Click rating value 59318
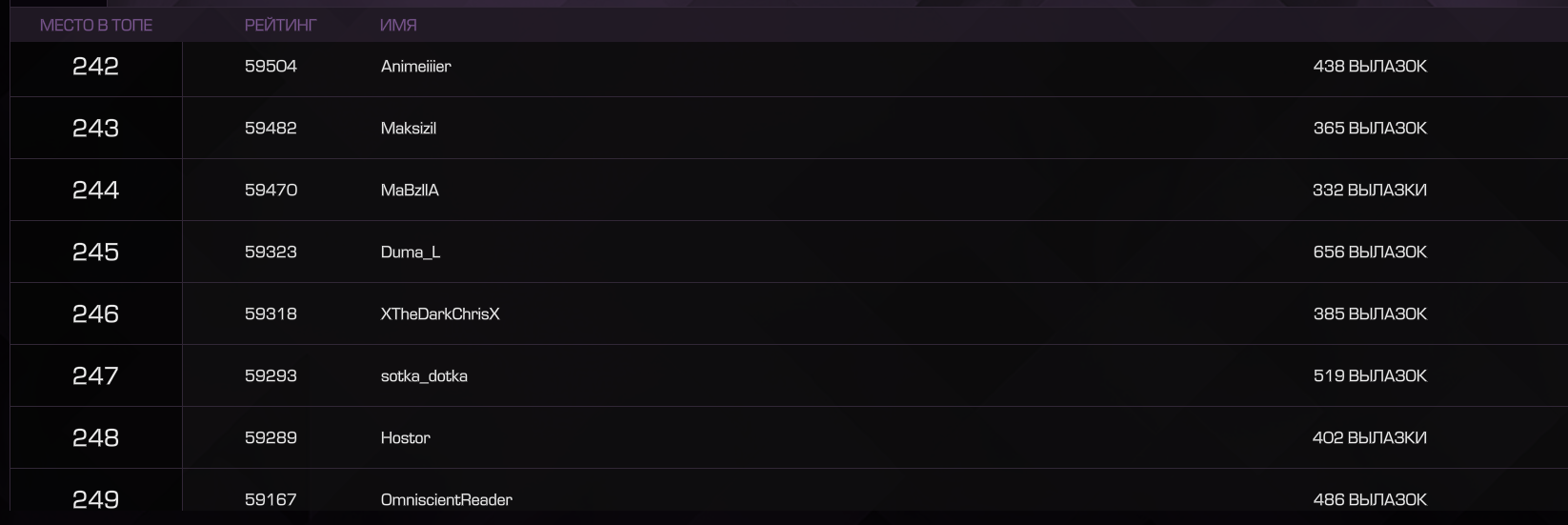The height and width of the screenshot is (525, 1568). [271, 314]
